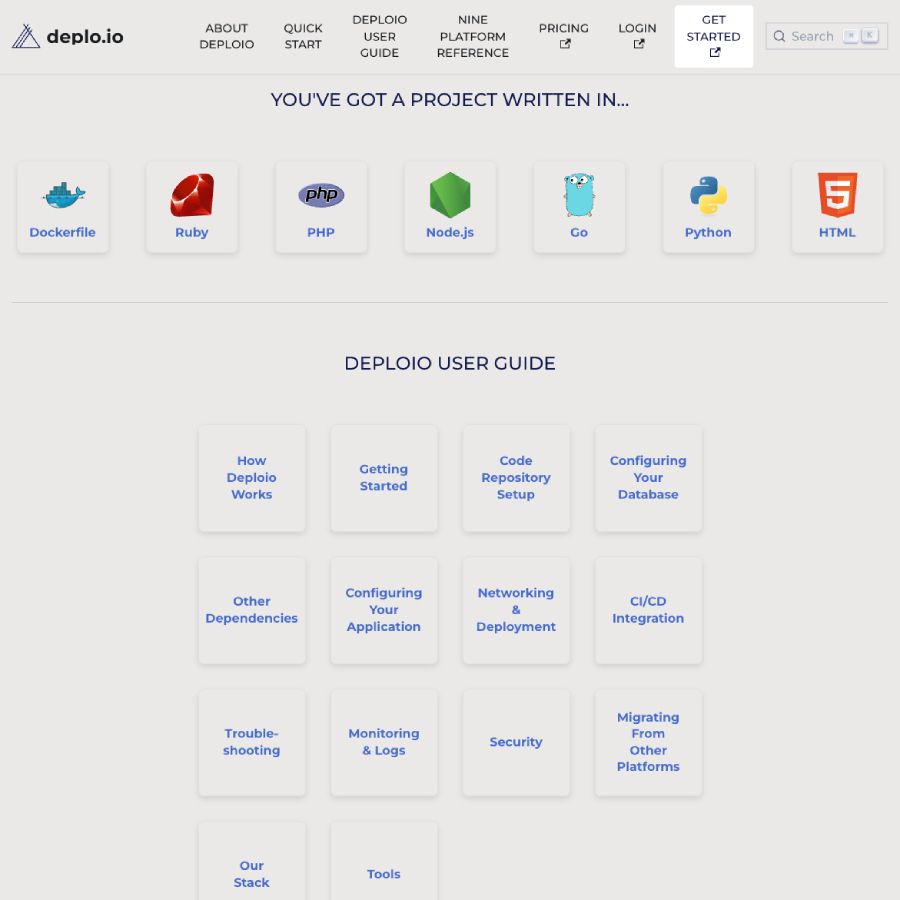Open the HTML text link

837,232
